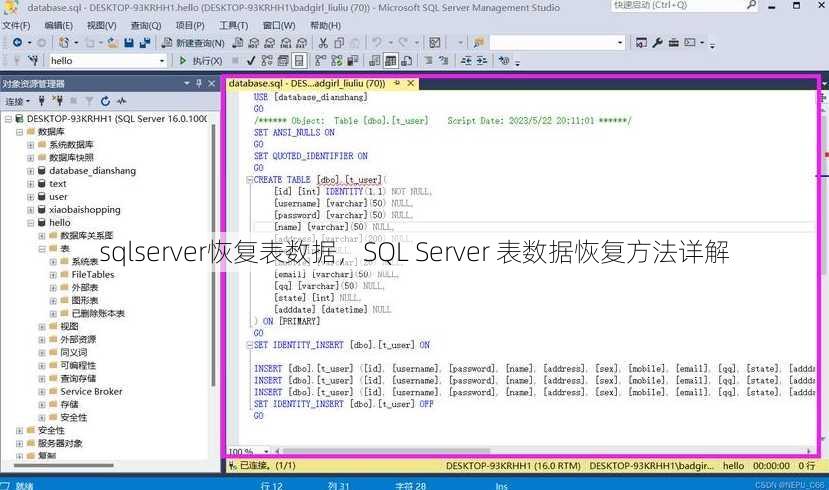Click the Connect plug icon in Object Explorer
829x490 pixels.
pyautogui.click(x=41, y=101)
